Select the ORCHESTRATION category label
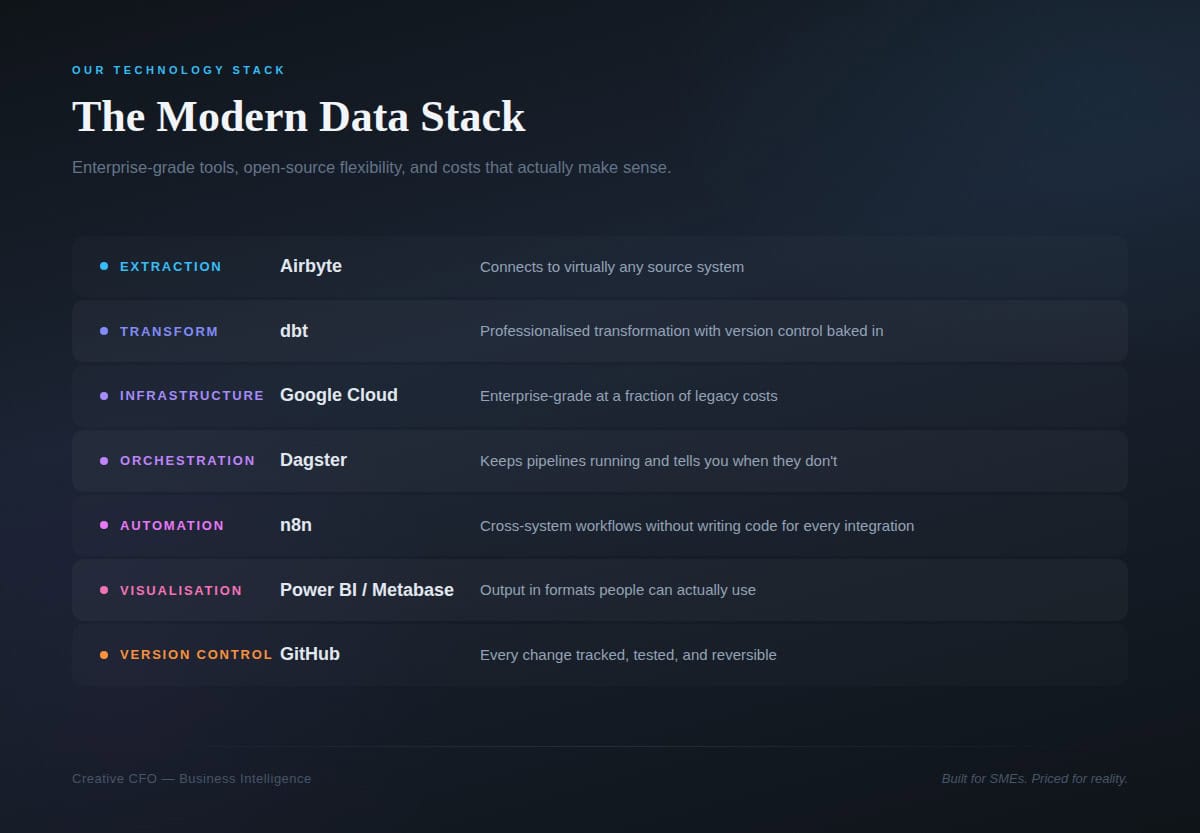The height and width of the screenshot is (833, 1200). (x=188, y=461)
